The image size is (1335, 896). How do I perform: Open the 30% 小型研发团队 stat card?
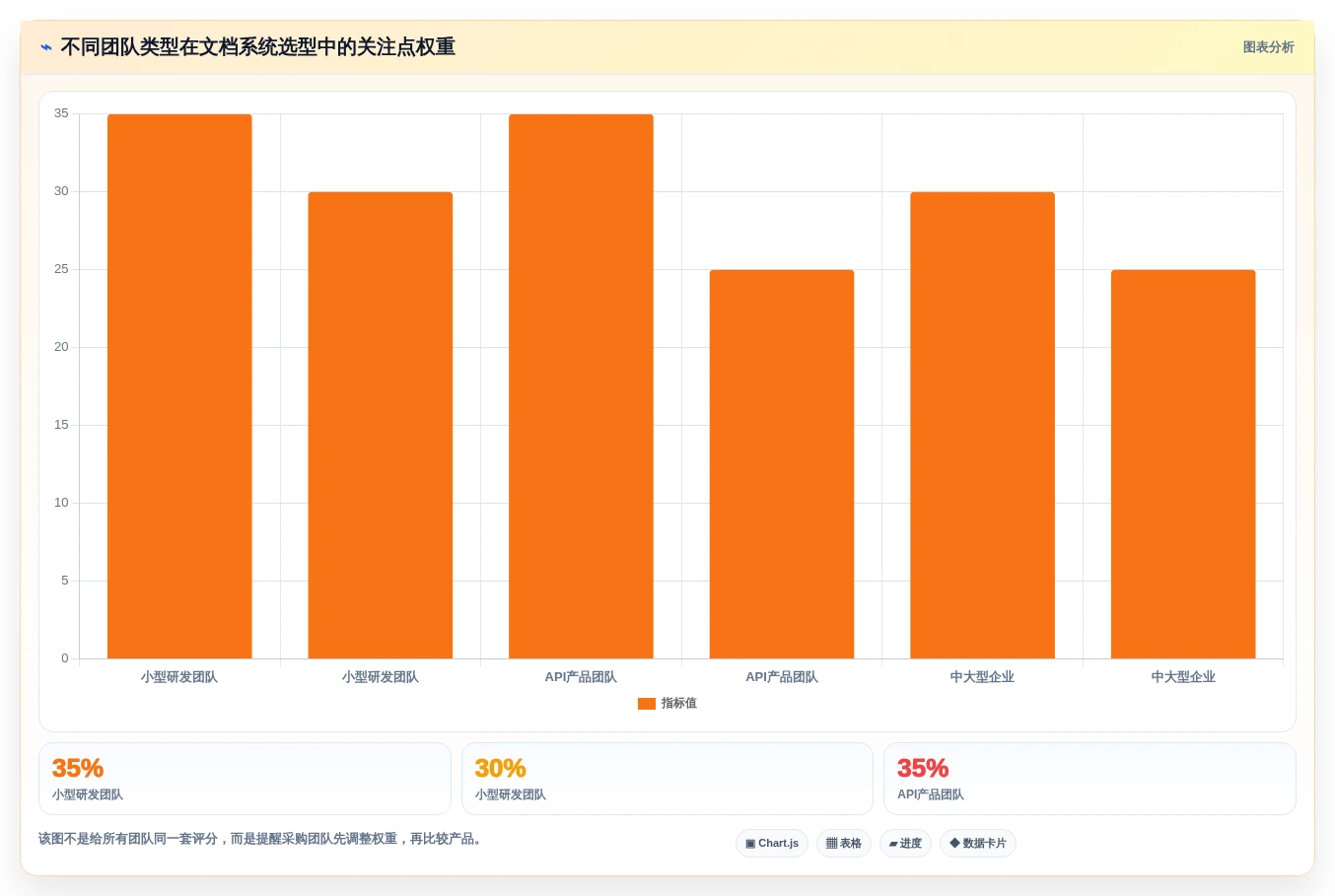tap(667, 779)
